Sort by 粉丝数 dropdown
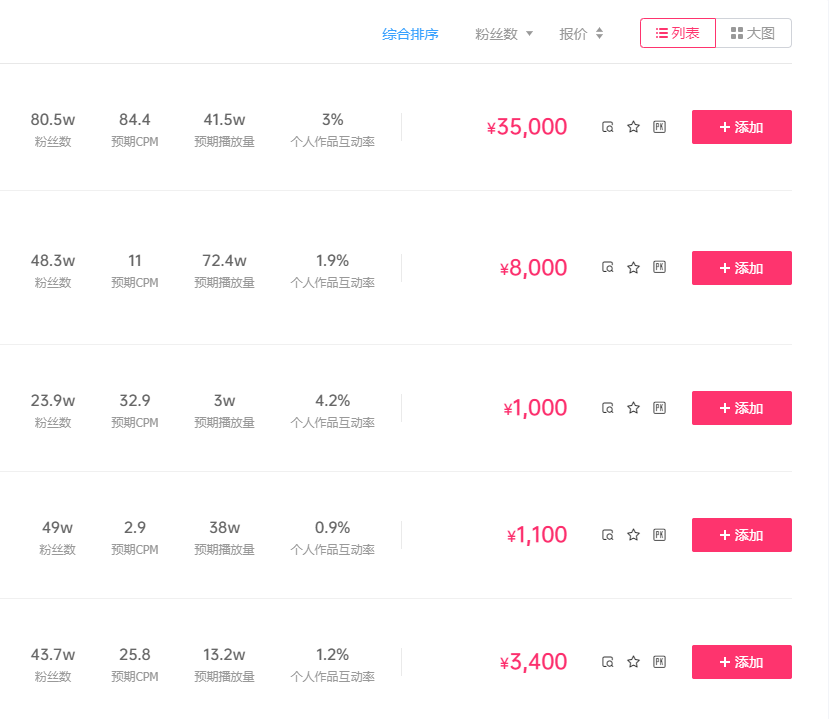 (504, 34)
